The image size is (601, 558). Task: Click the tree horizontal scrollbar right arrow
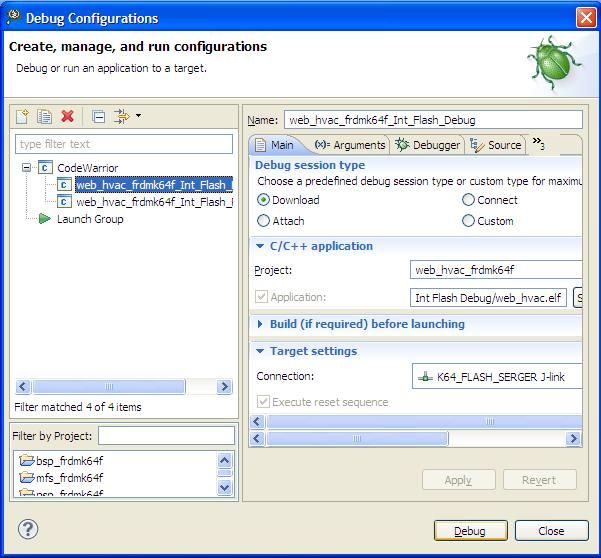(224, 386)
